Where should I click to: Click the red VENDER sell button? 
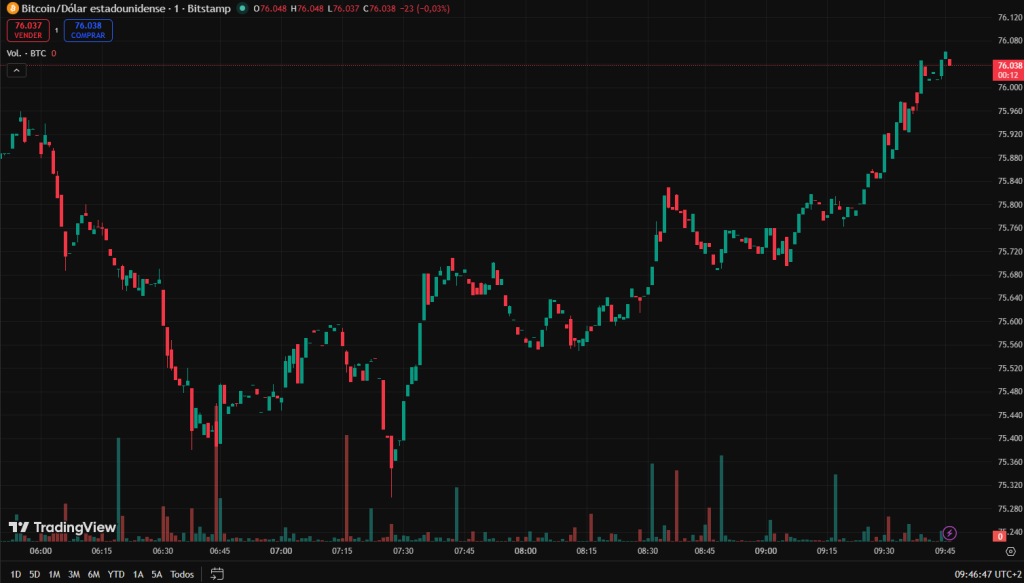[28, 30]
